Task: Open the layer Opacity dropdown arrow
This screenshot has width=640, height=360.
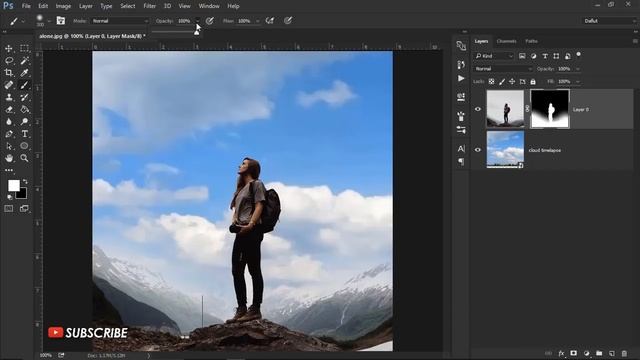Action: 578,69
